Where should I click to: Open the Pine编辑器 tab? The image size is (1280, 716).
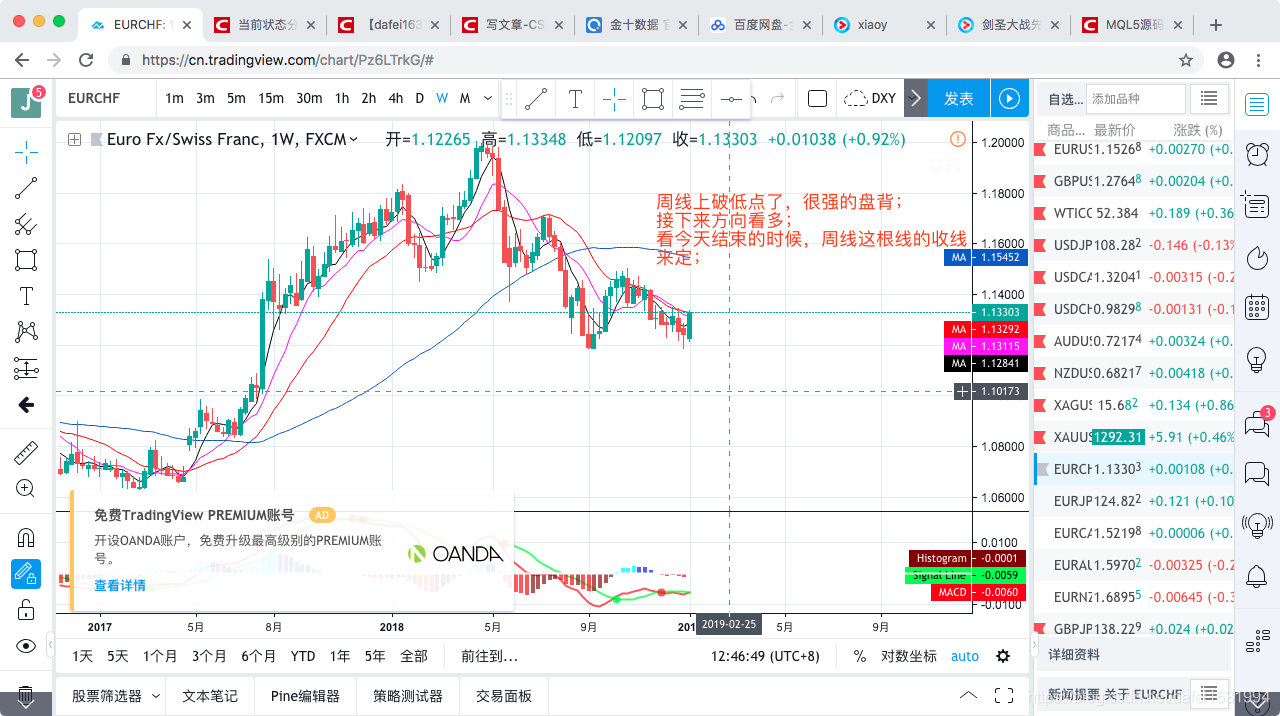(305, 695)
